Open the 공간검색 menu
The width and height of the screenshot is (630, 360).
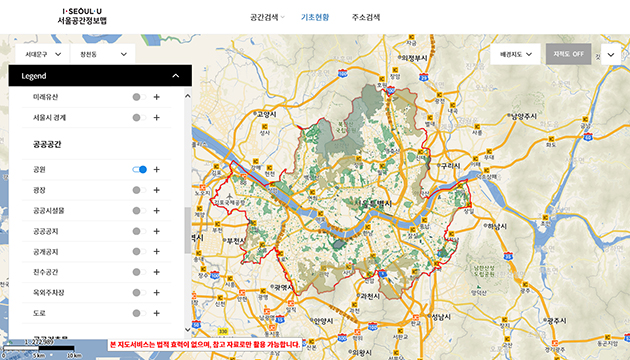click(x=267, y=17)
